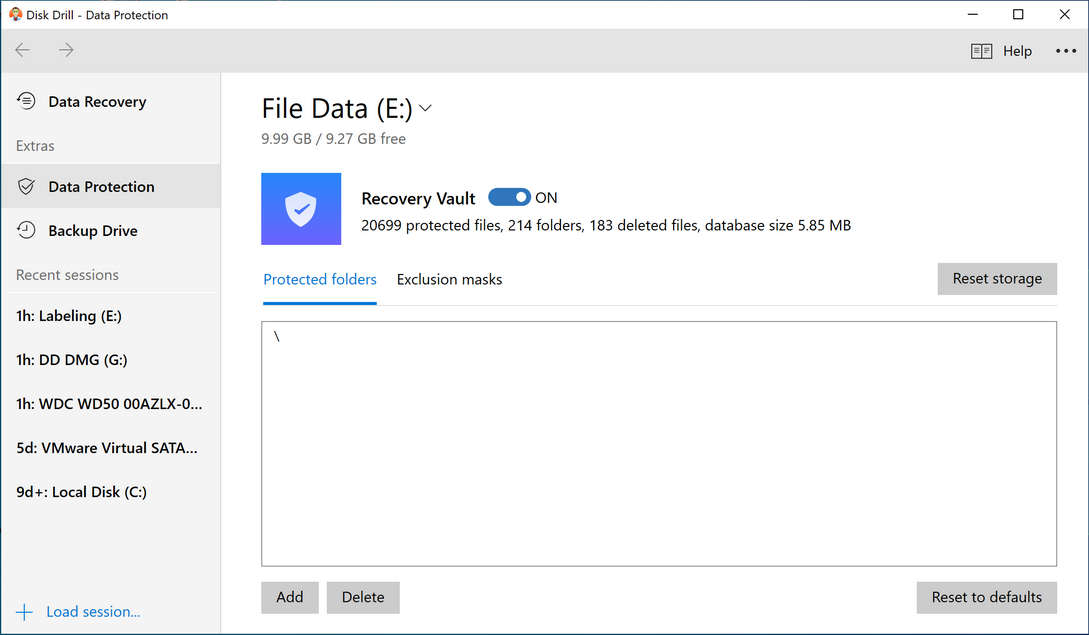Turn off the Recovery Vault toggle

(509, 198)
